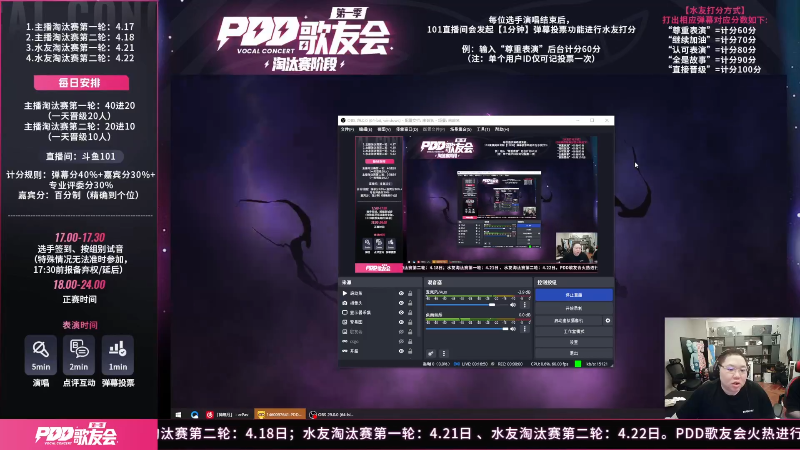Viewport: 800px width, 450px height.
Task: Toggle visibility of the display capture source
Action: pyautogui.click(x=401, y=312)
